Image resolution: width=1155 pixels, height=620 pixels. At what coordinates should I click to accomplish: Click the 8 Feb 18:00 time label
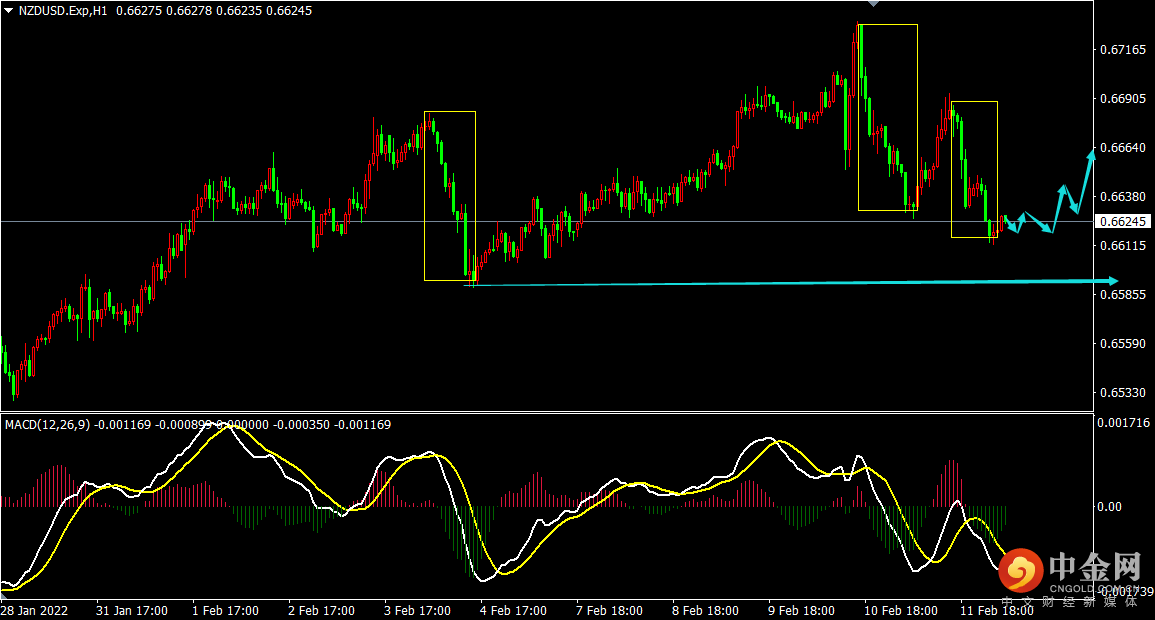coord(705,610)
